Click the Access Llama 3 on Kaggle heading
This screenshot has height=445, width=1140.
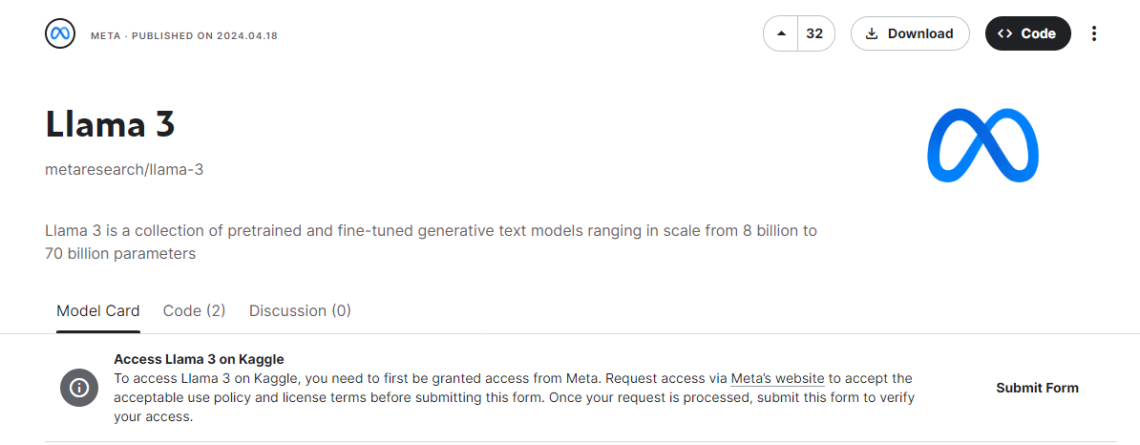[x=199, y=359]
